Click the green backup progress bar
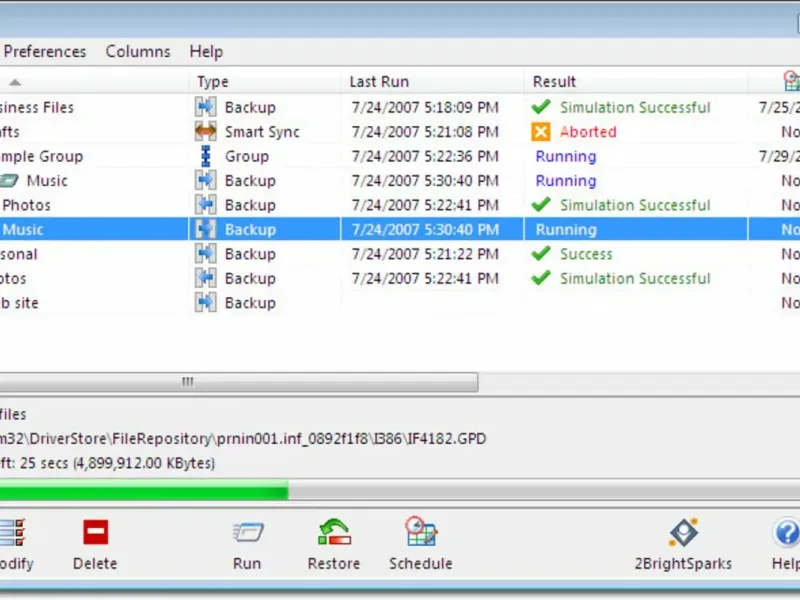Viewport: 800px width, 600px height. click(x=144, y=492)
